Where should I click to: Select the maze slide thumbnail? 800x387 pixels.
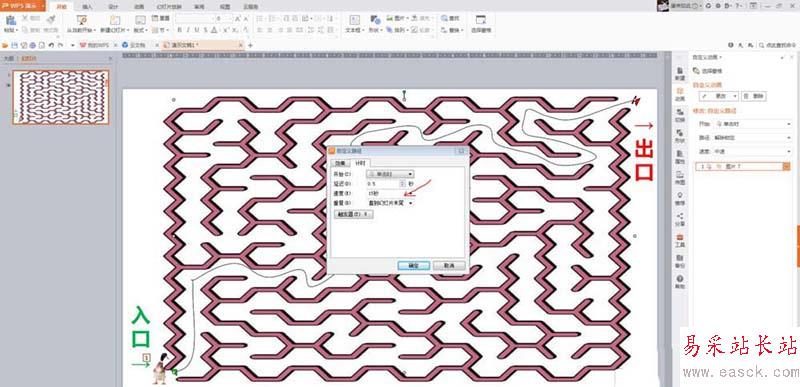[61, 97]
